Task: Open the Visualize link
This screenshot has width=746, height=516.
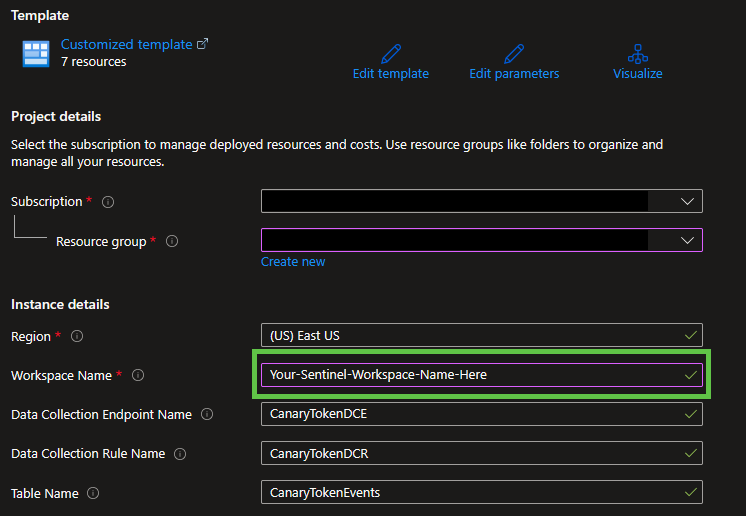Action: tap(638, 74)
